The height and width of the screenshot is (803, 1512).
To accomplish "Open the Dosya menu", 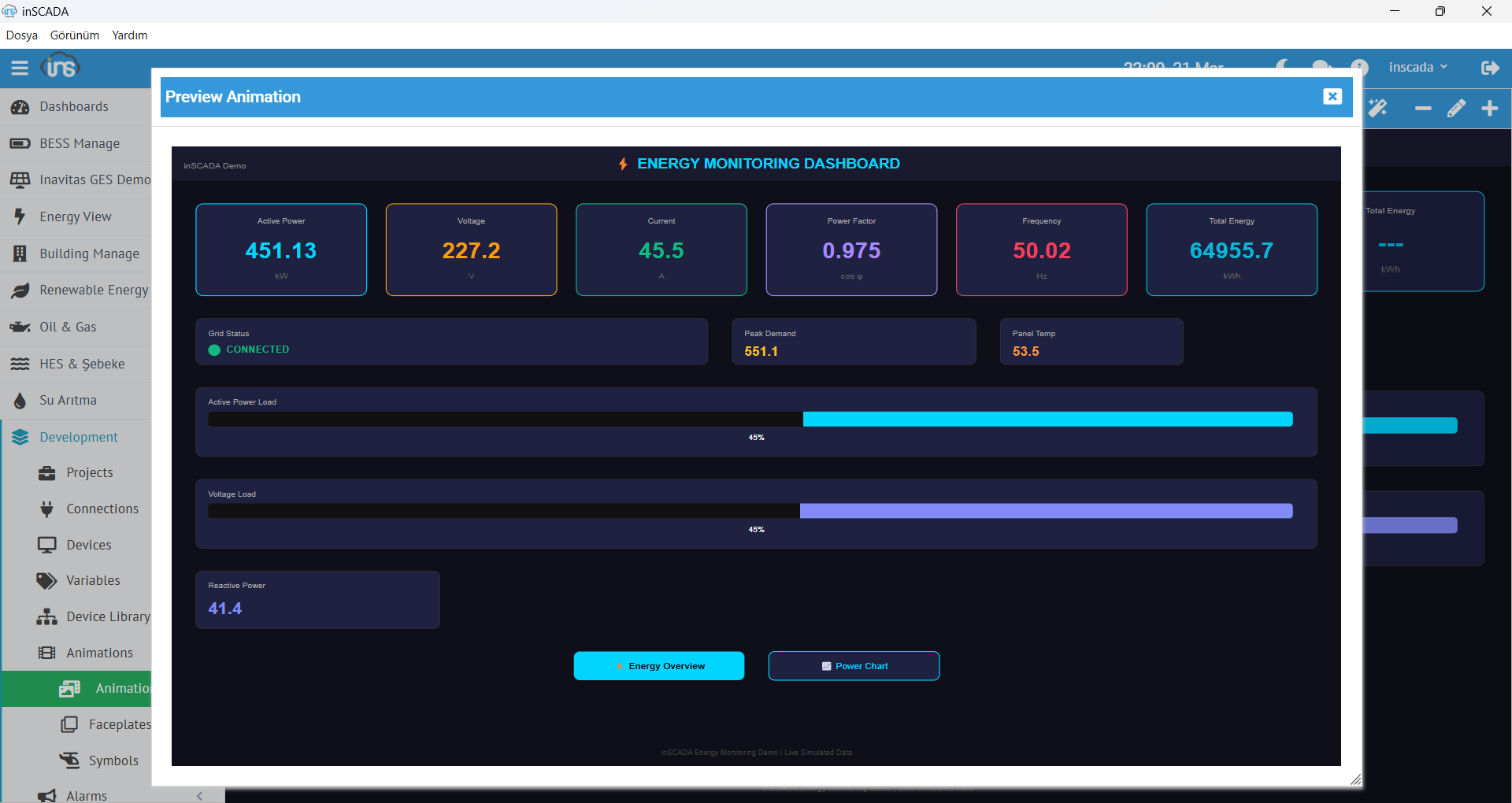I will click(22, 35).
